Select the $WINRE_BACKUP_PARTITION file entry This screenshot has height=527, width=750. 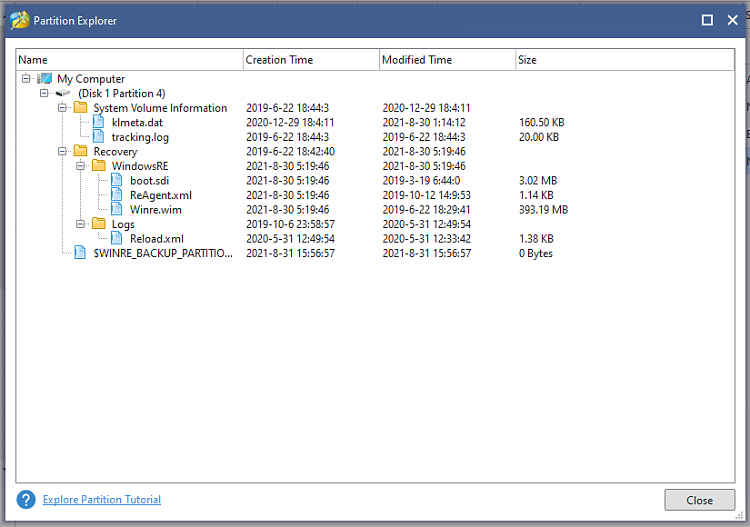162,253
